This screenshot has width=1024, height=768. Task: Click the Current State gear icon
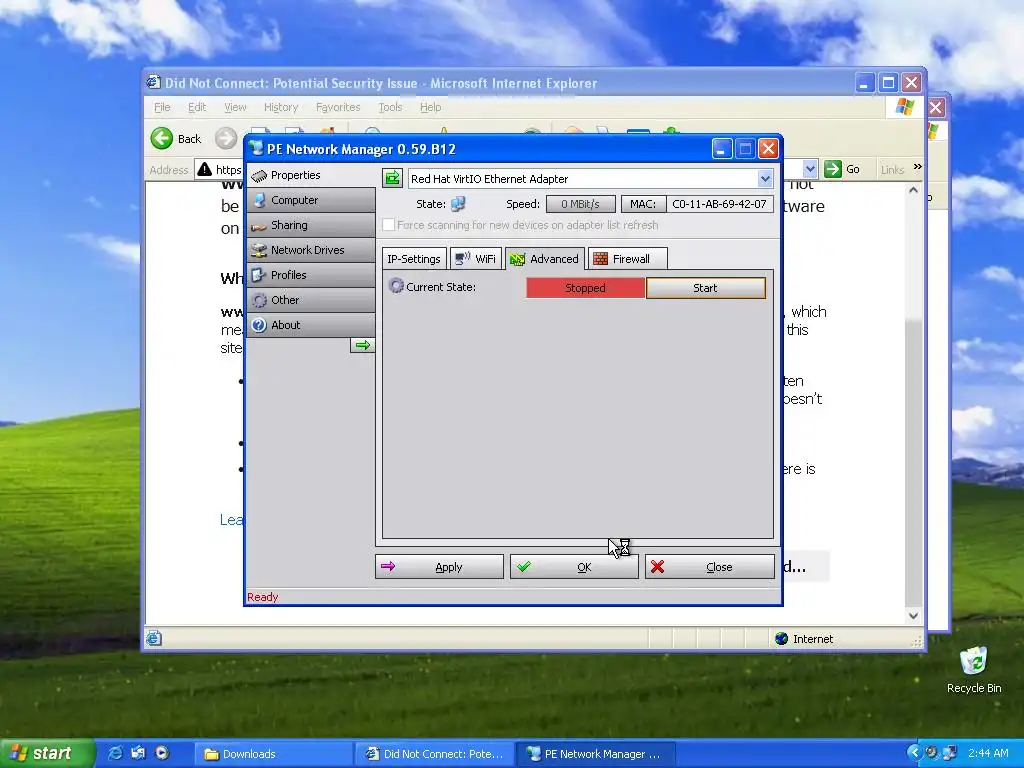(396, 286)
